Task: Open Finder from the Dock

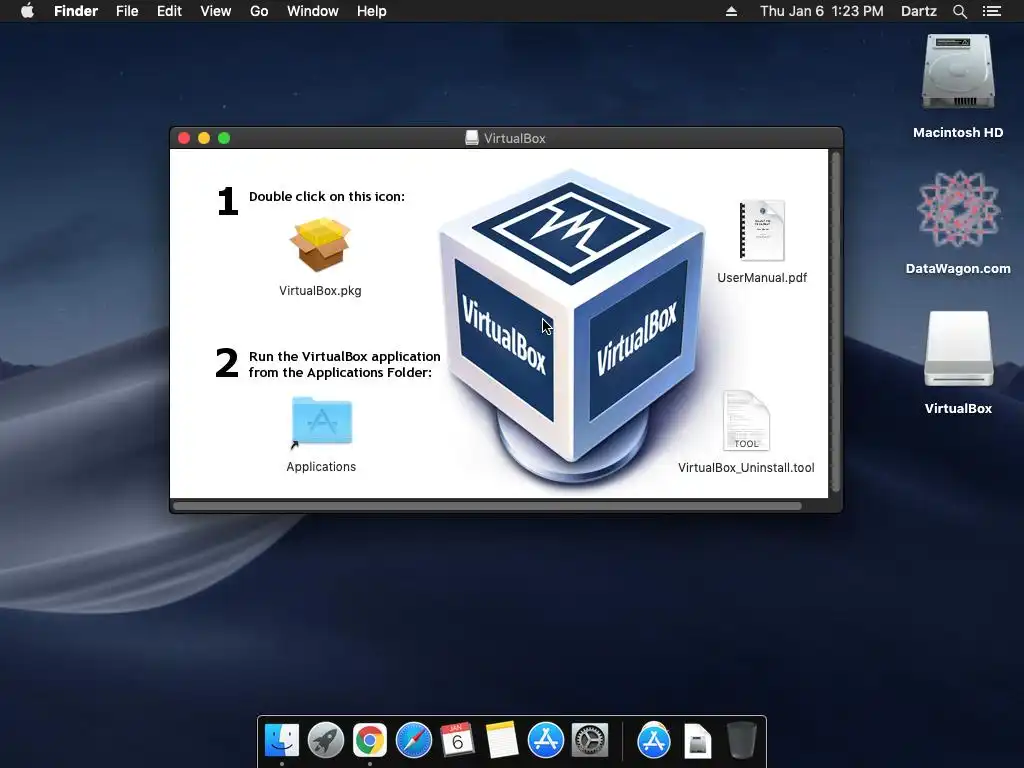Action: [x=282, y=741]
